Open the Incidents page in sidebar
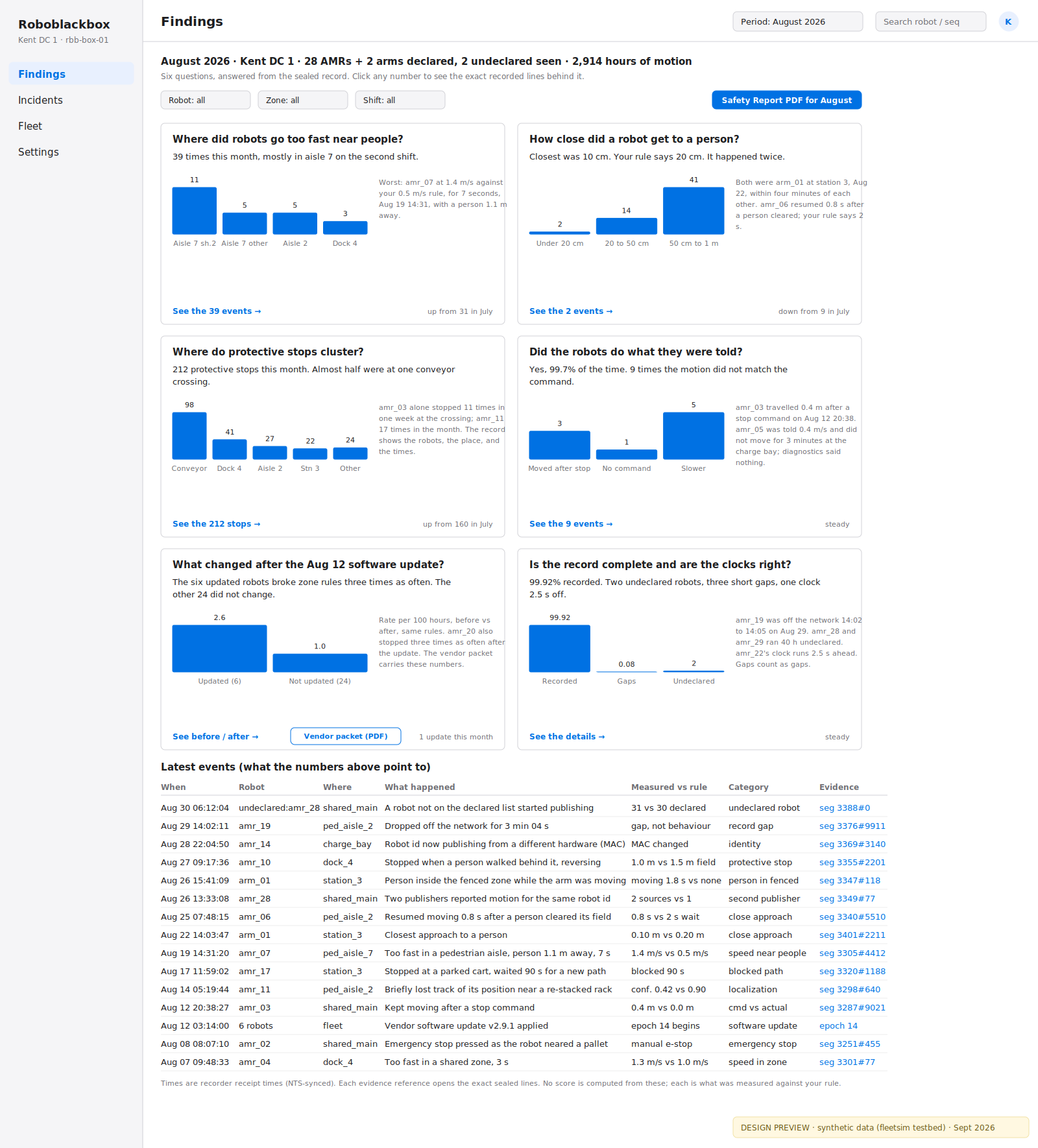The width and height of the screenshot is (1038, 1148). 40,100
